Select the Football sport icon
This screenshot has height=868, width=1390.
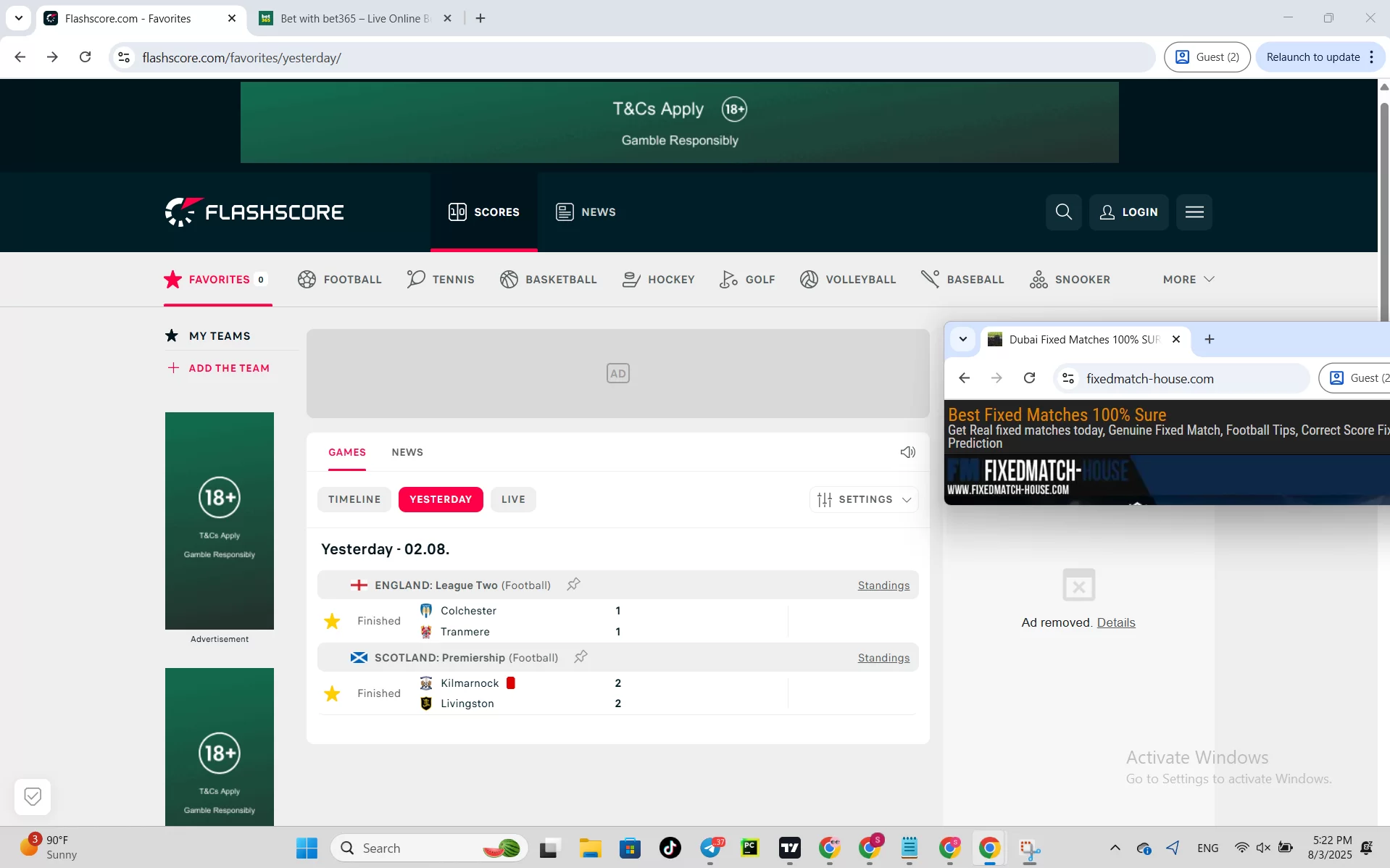point(305,280)
